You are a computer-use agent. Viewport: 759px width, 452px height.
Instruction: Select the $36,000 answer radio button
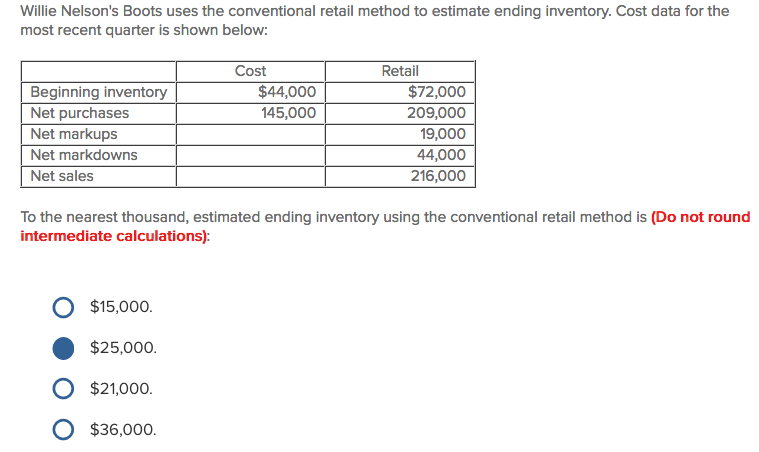63,430
